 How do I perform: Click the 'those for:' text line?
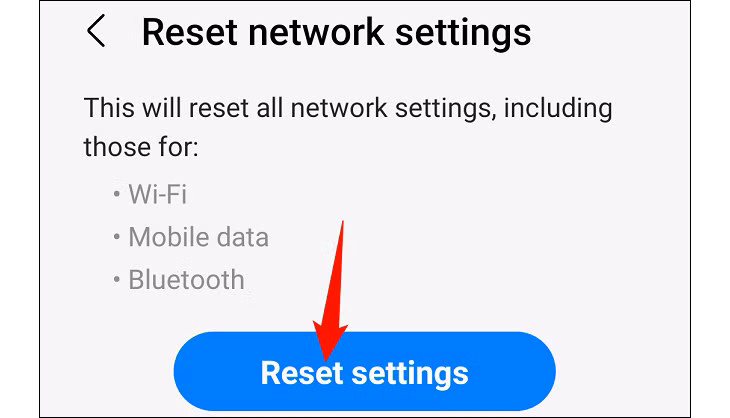tap(141, 147)
